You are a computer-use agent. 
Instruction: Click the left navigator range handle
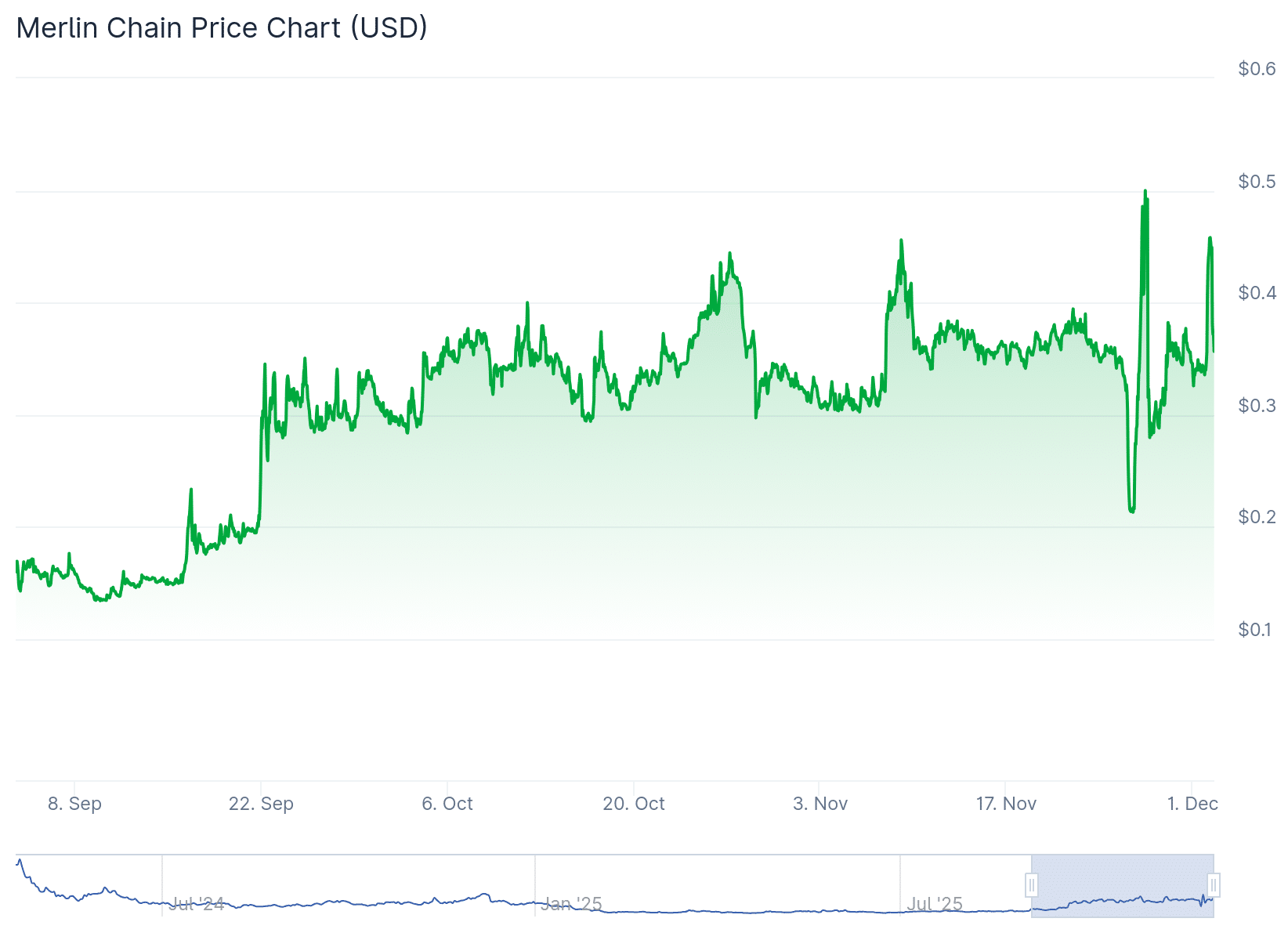click(1032, 885)
